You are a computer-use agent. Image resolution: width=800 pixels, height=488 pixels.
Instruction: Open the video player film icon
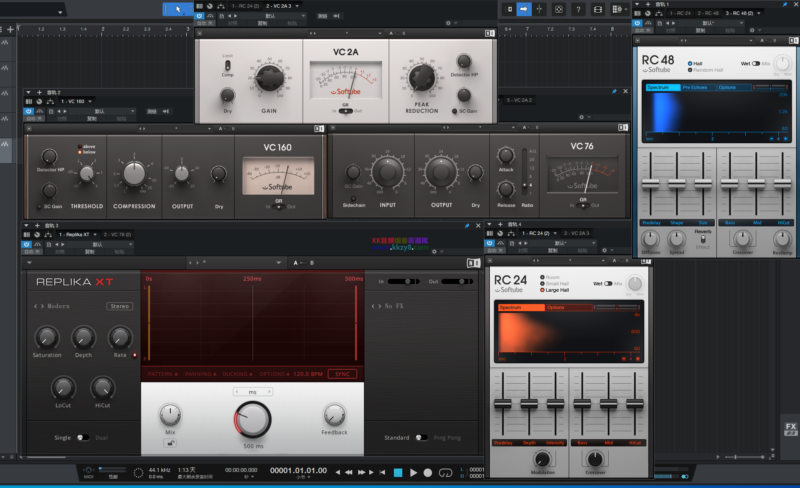(597, 9)
